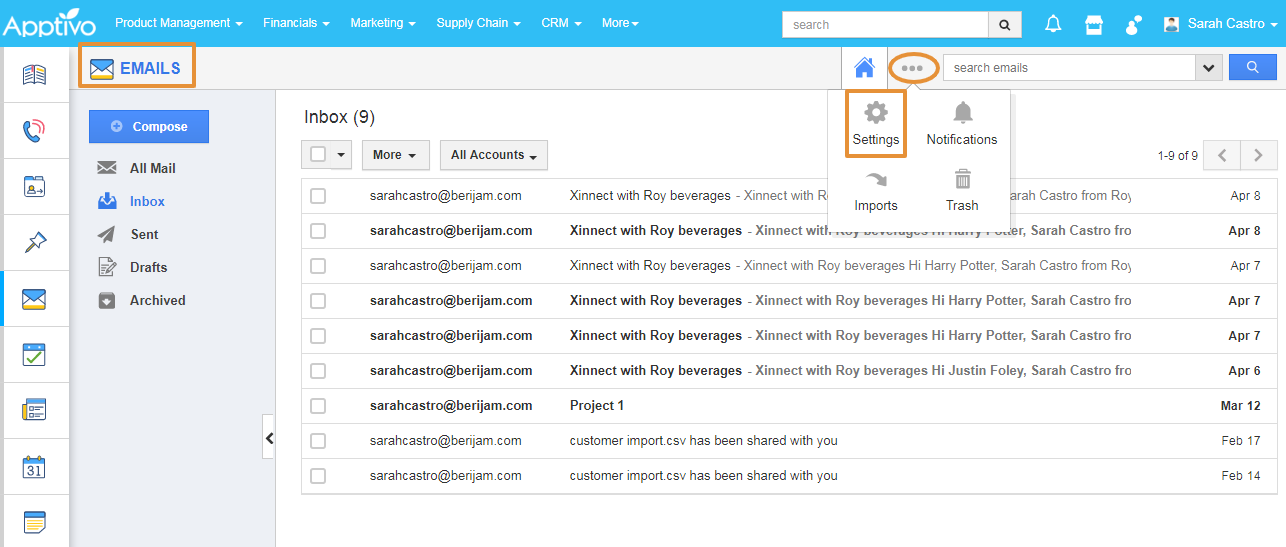Open the CRM menu
Viewport: 1286px width, 547px height.
561,23
